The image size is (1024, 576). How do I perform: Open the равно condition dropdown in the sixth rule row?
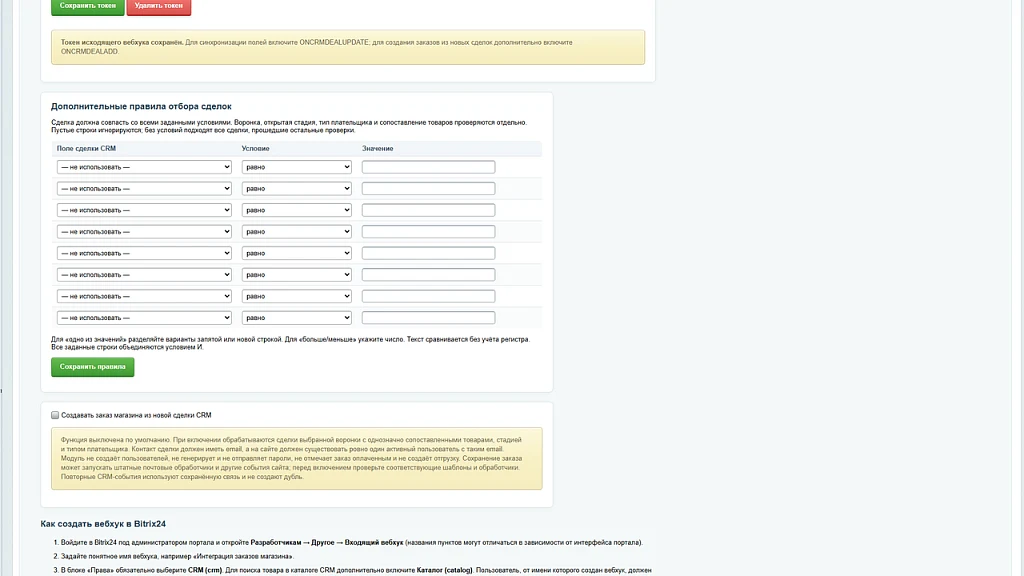(296, 275)
